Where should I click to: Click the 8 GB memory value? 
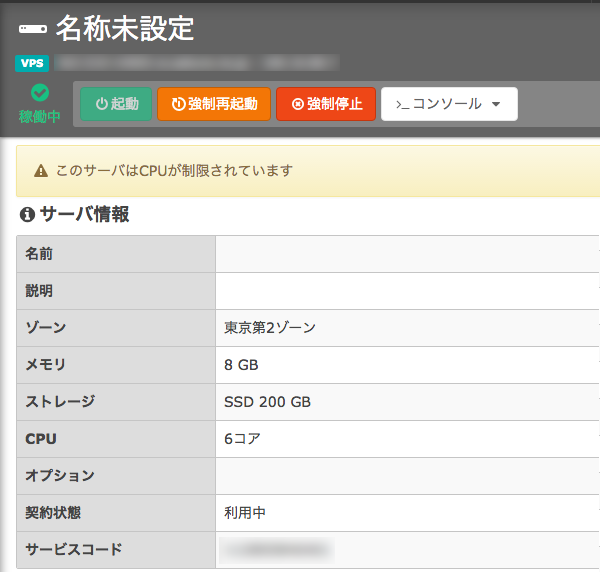(241, 365)
